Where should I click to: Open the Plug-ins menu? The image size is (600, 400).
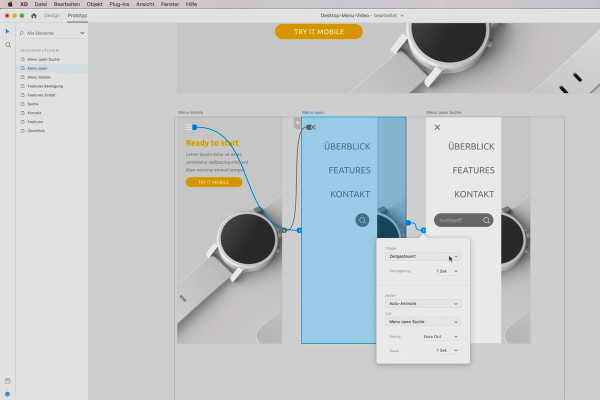(x=119, y=4)
